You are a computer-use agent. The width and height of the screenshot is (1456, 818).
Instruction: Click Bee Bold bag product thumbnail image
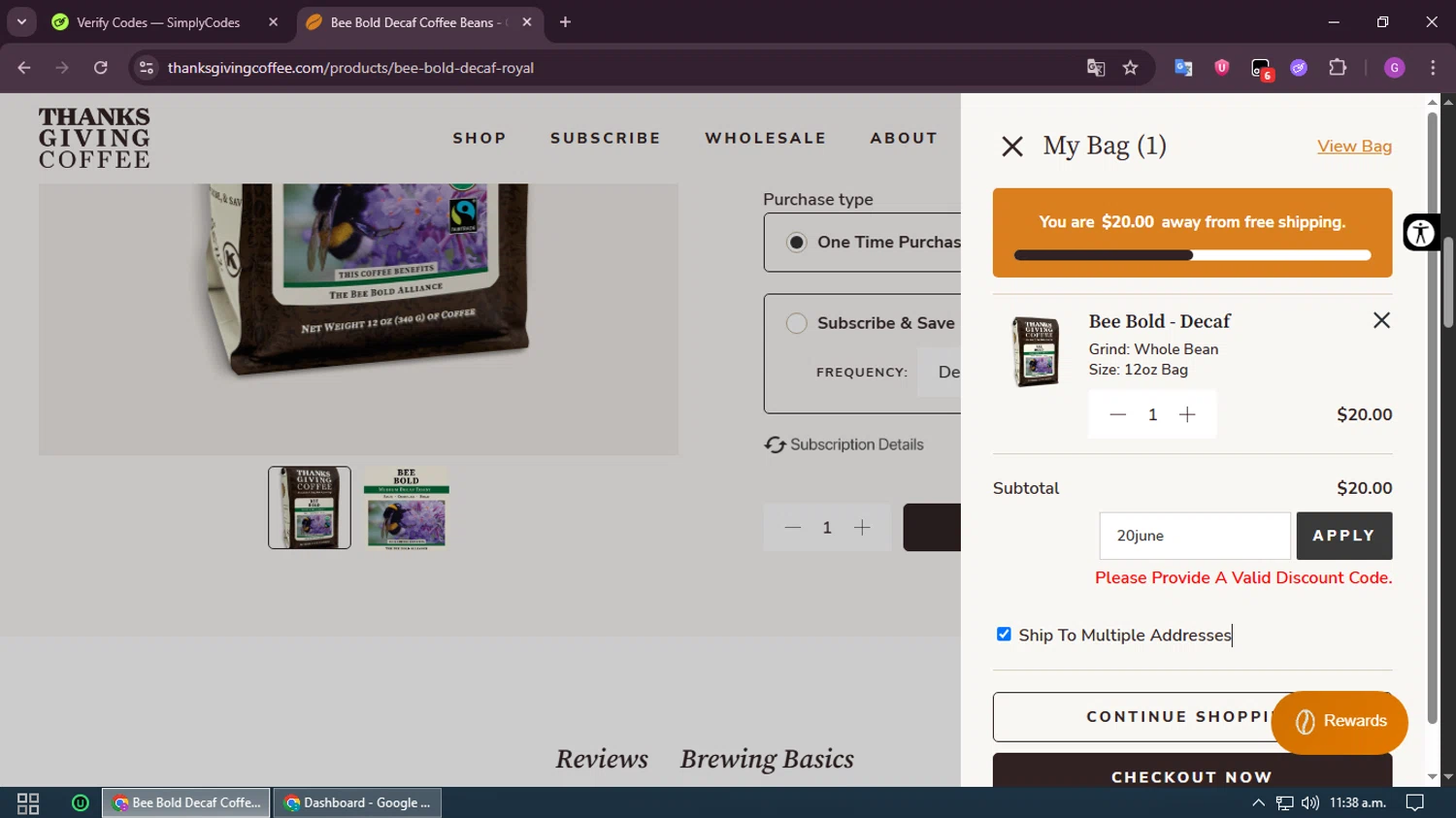pos(1036,352)
